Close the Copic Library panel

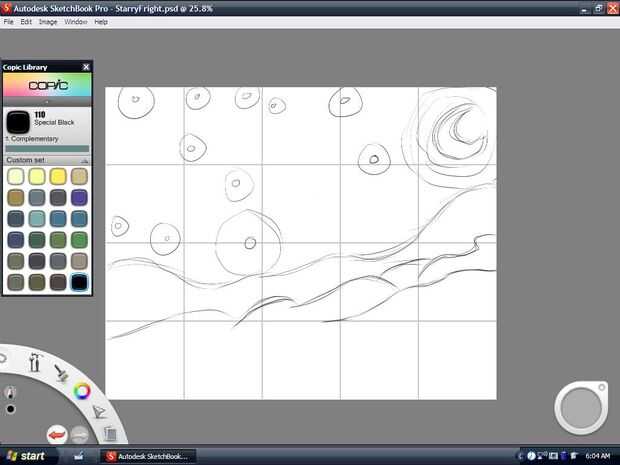click(86, 67)
